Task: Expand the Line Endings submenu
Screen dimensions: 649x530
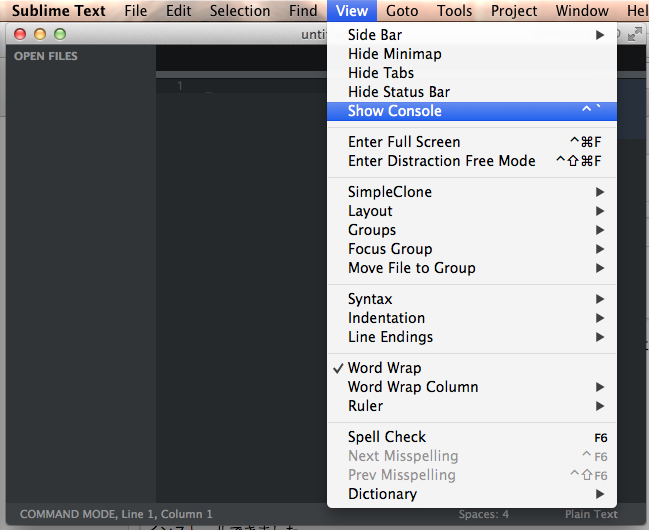Action: 472,337
